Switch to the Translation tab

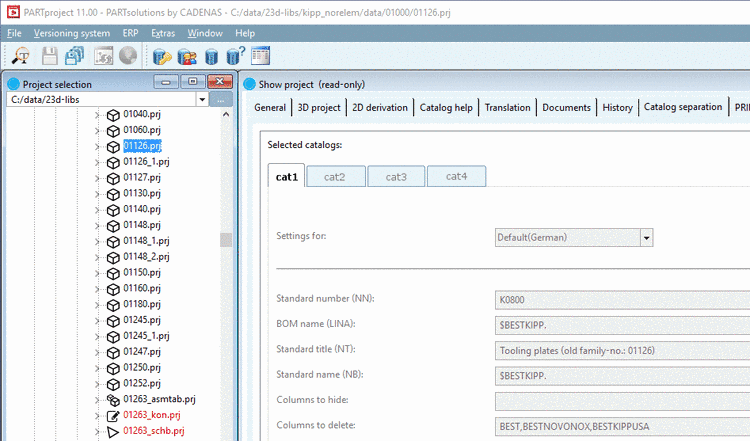click(x=507, y=107)
